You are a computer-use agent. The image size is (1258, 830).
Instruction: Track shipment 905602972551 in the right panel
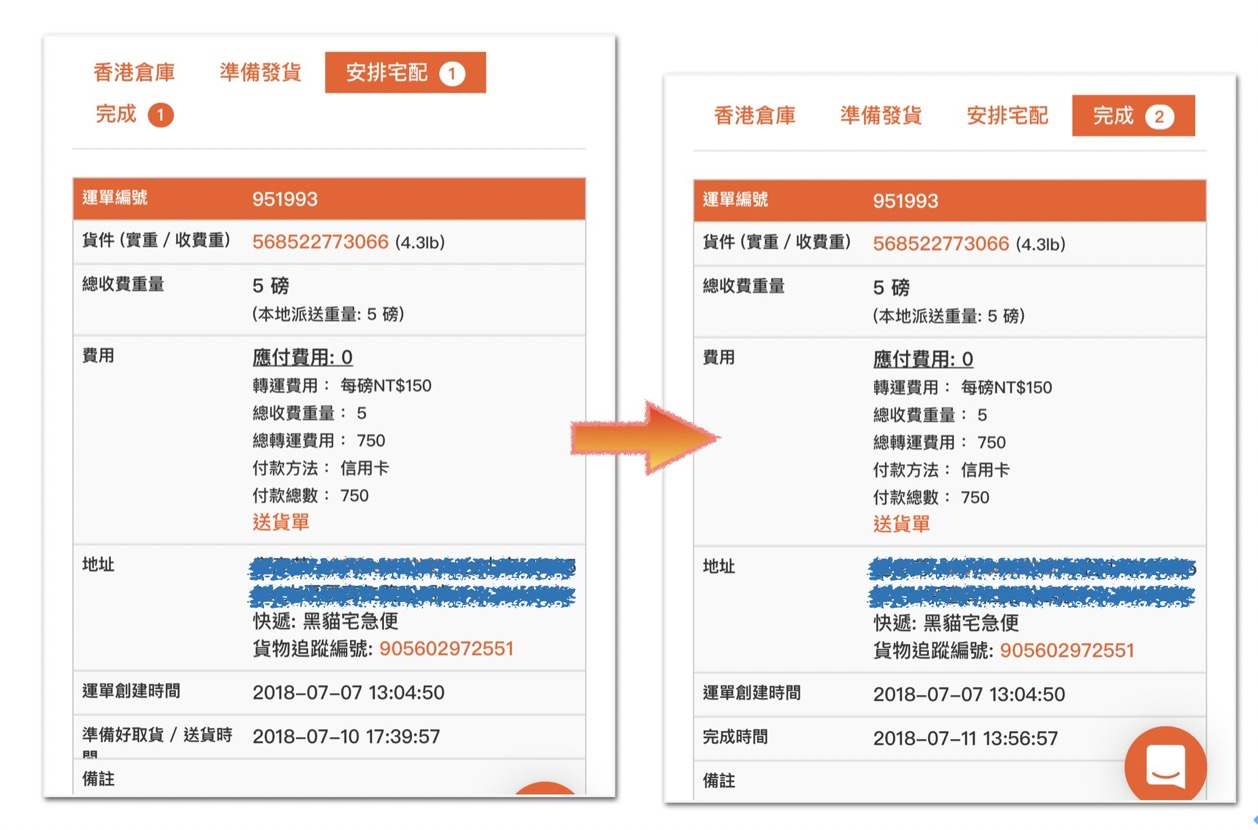[x=1067, y=651]
